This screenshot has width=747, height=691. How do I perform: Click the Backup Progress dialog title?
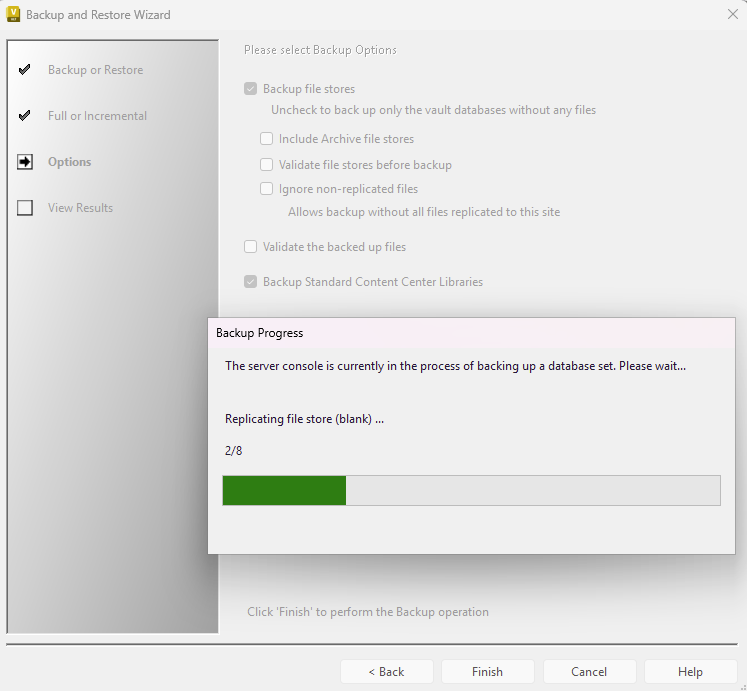click(260, 333)
